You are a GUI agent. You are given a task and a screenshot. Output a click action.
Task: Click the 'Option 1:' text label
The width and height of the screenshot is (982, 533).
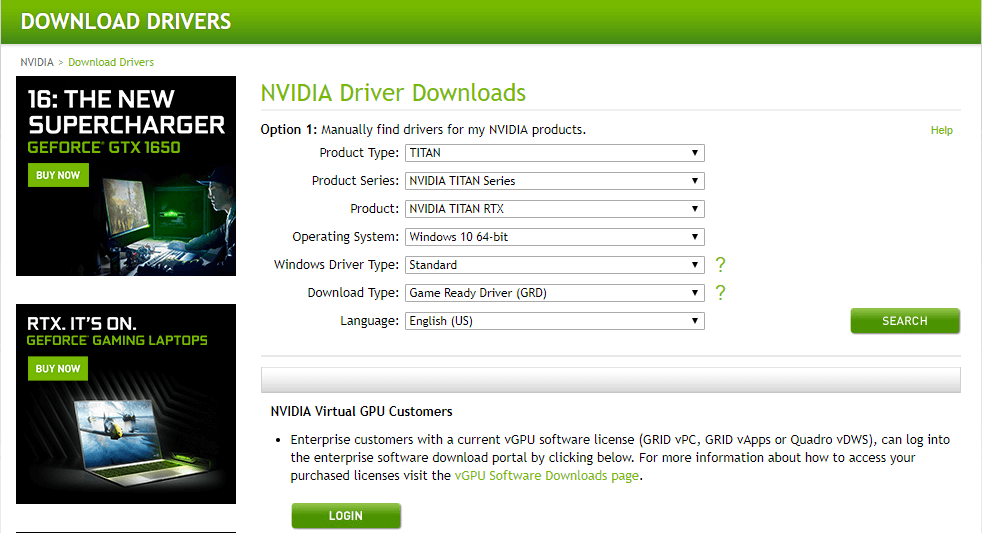click(289, 130)
